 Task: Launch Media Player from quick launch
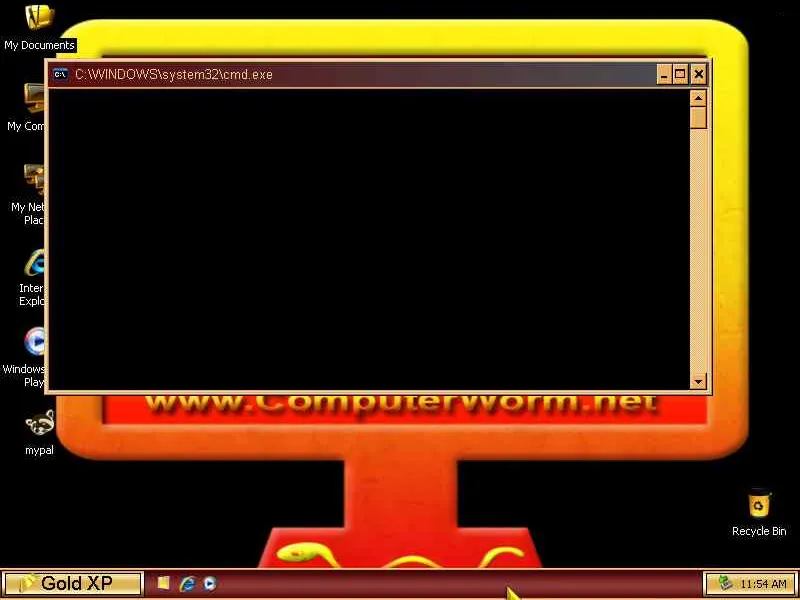(210, 584)
